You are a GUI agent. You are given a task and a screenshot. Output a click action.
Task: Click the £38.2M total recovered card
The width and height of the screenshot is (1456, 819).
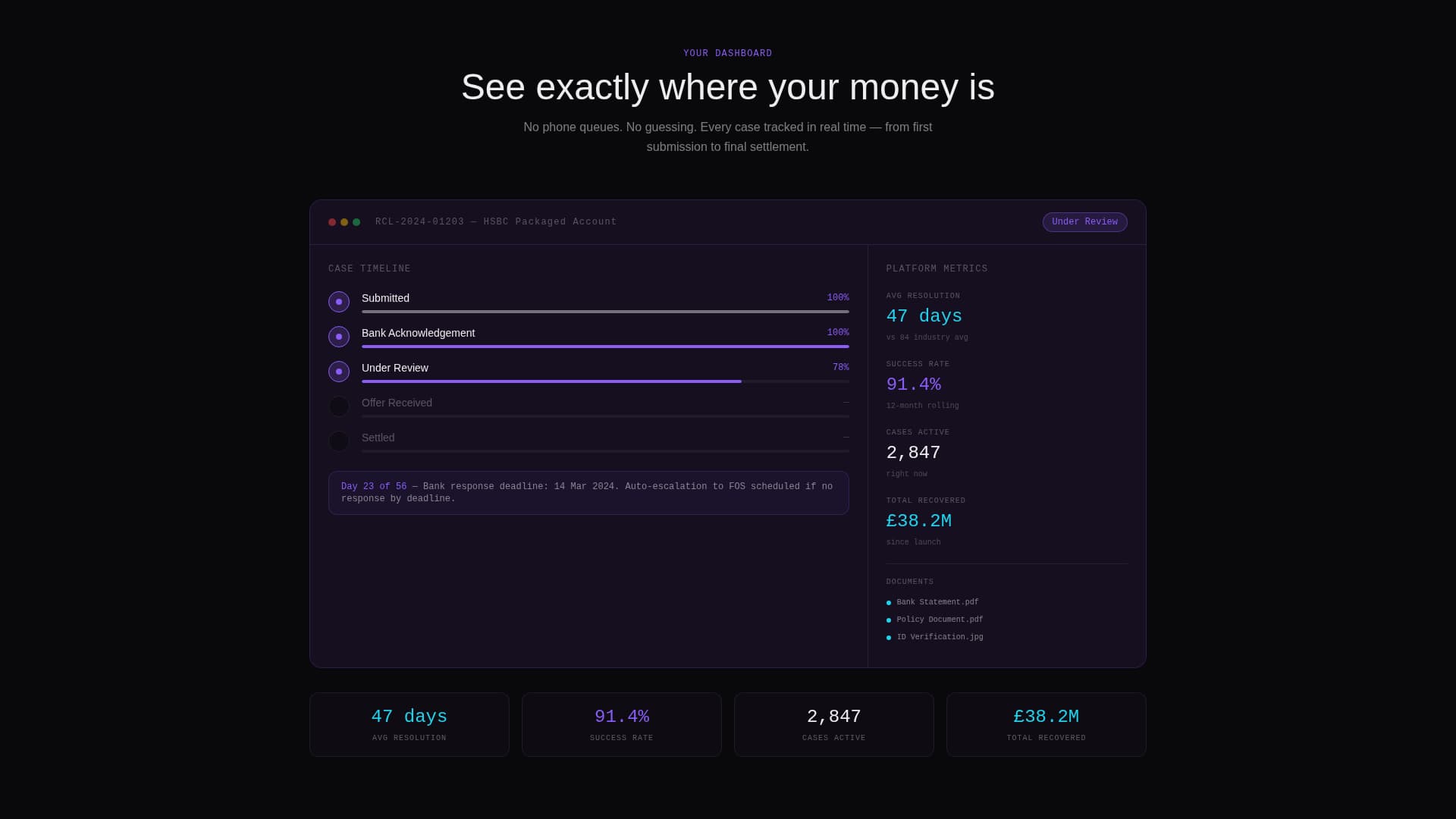[x=1046, y=724]
